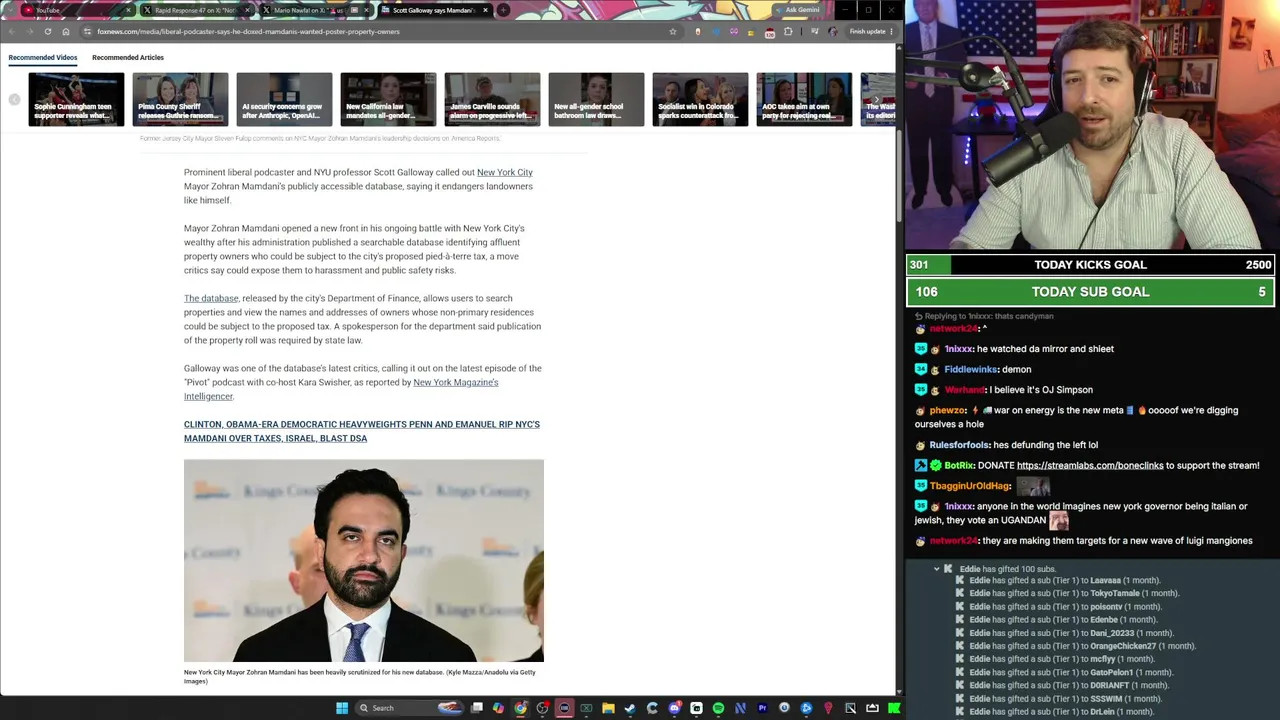This screenshot has width=1280, height=720.
Task: Reload the Fox News page
Action: (x=47, y=31)
